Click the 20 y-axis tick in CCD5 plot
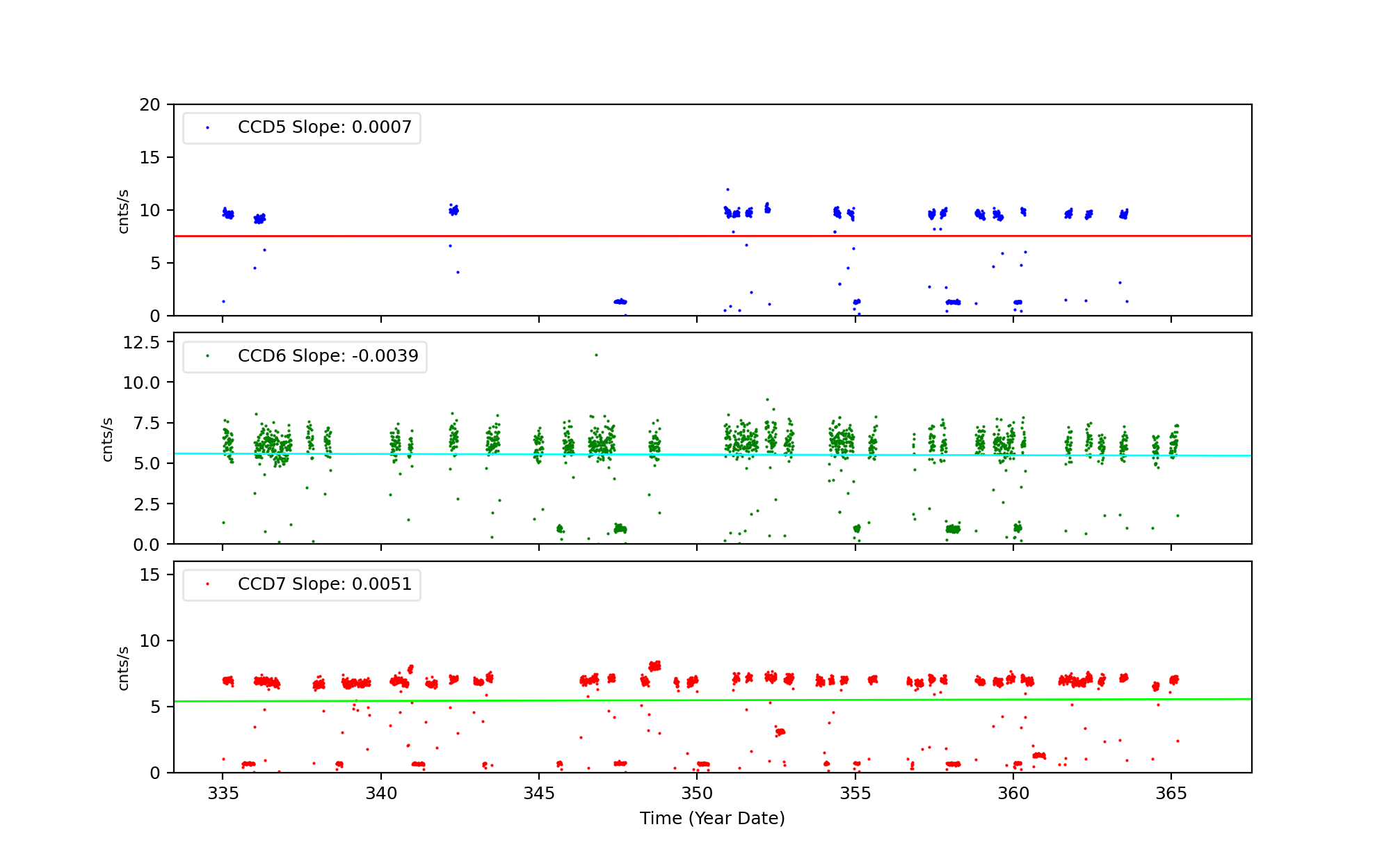The height and width of the screenshot is (868, 1391). tap(150, 105)
